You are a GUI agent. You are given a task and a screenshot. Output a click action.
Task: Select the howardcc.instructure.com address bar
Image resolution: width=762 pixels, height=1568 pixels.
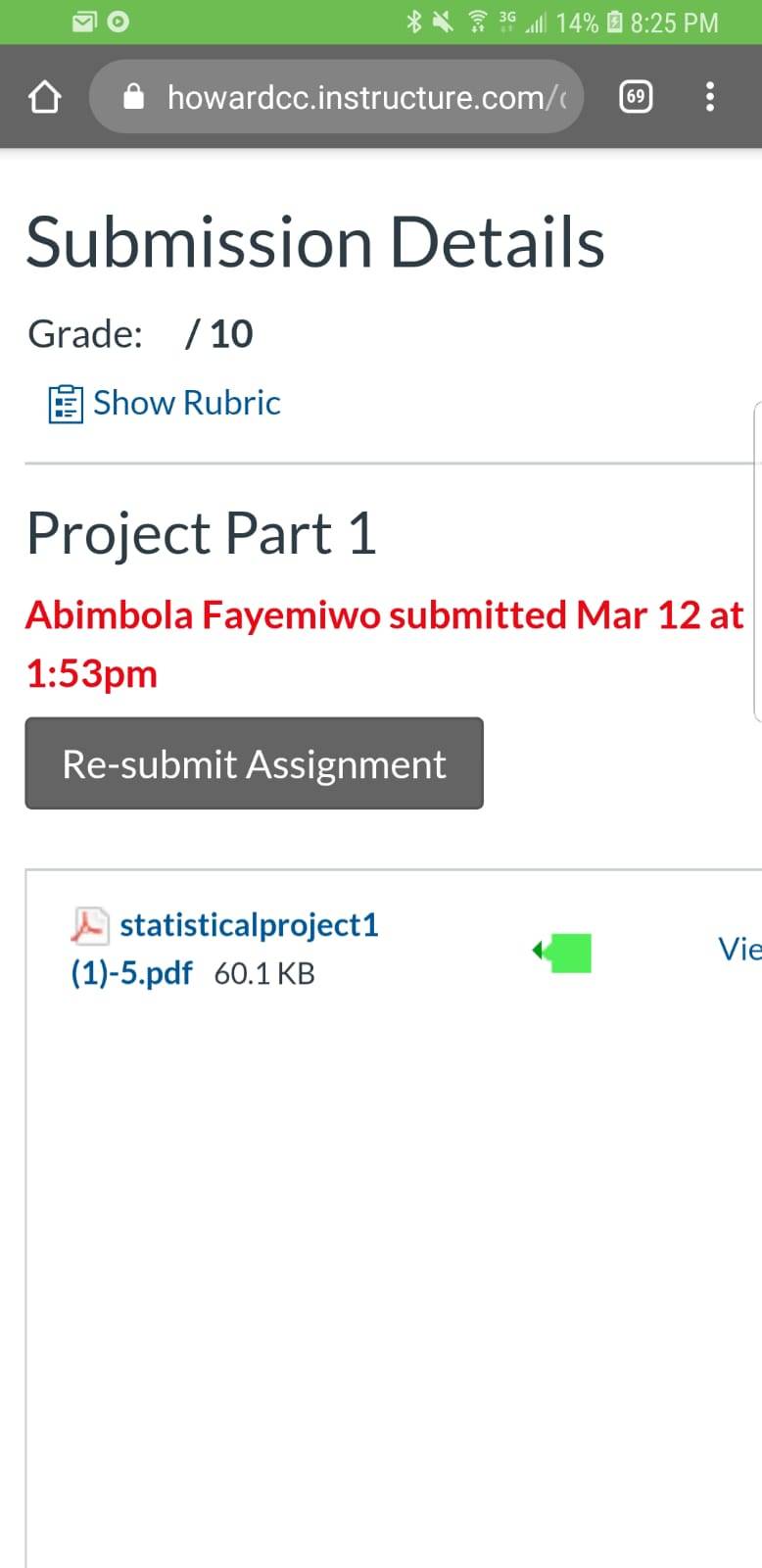click(x=336, y=96)
